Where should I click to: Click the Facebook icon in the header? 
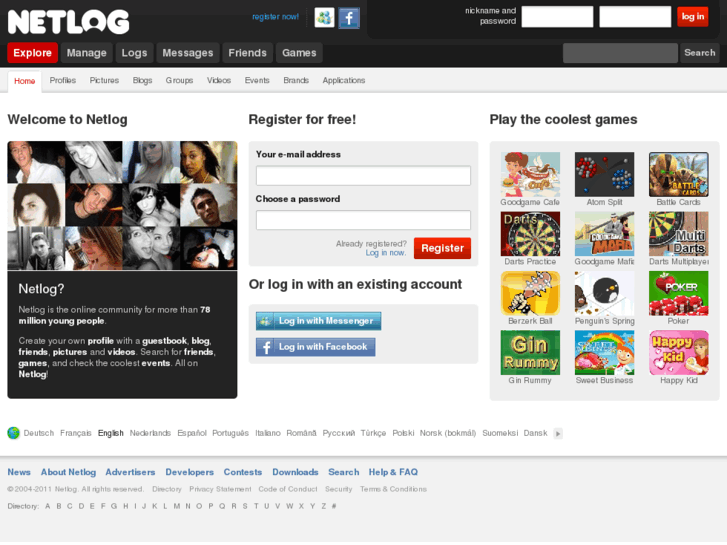349,18
